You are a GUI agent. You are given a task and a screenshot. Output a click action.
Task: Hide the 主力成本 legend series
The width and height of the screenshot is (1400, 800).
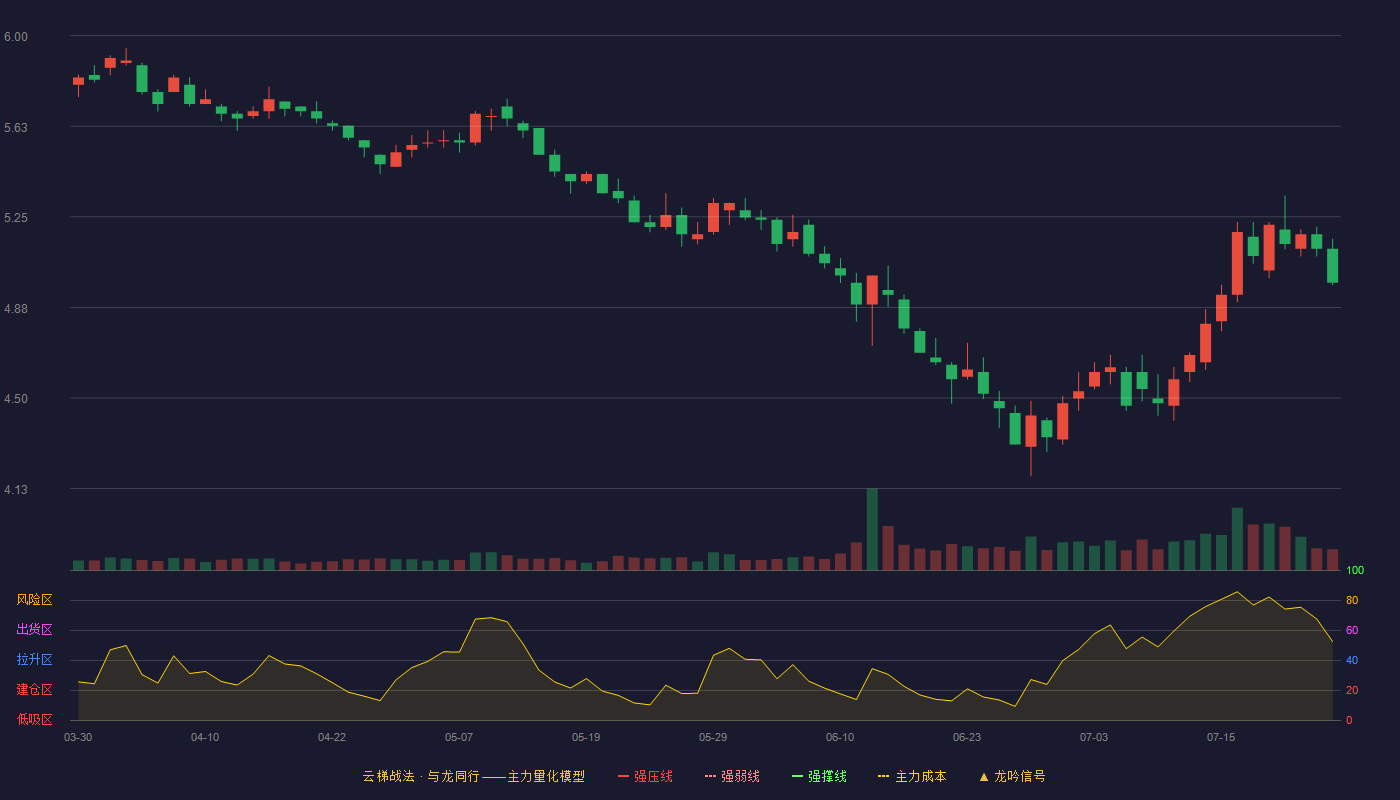912,776
